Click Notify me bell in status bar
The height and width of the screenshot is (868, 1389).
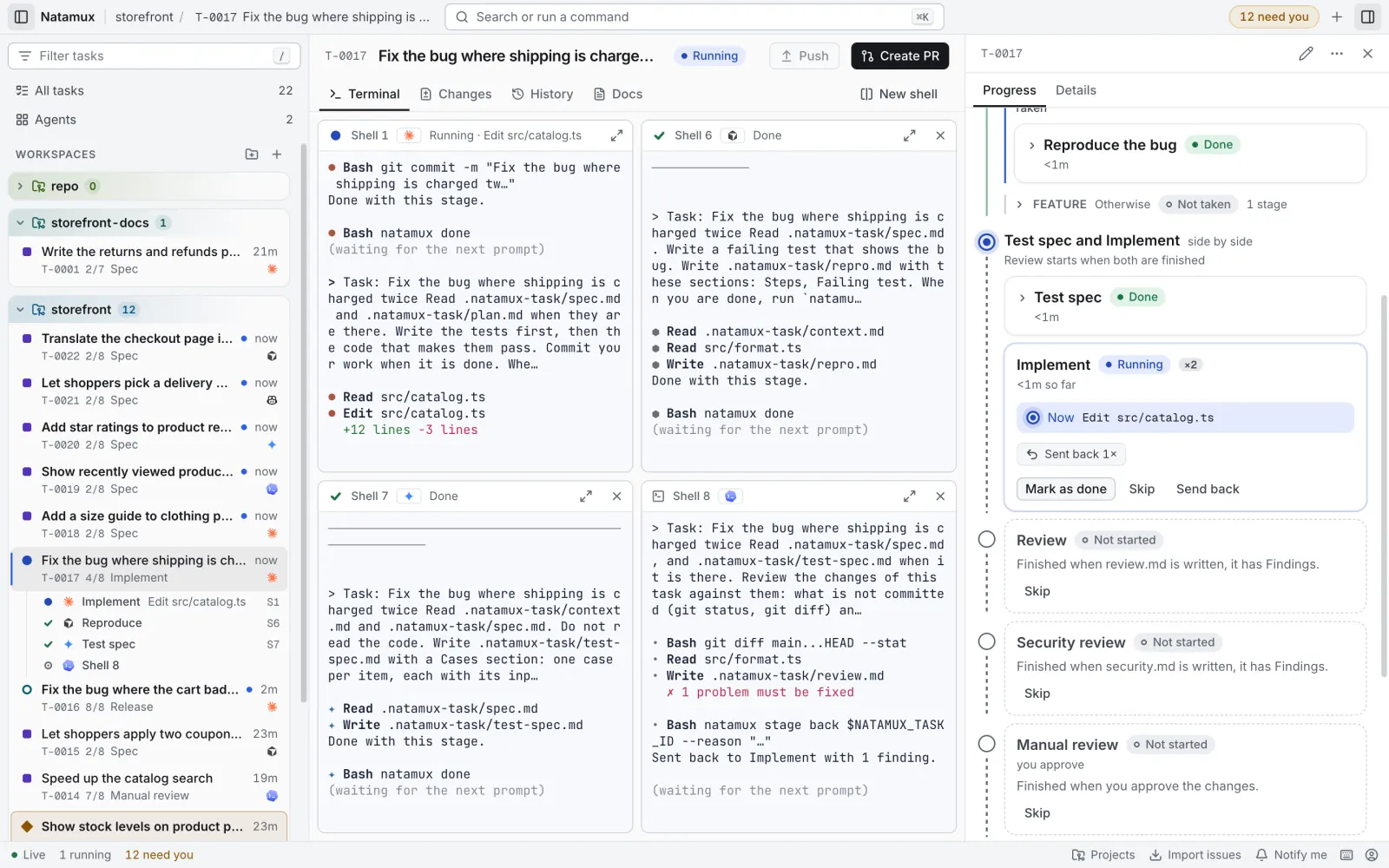(1291, 855)
